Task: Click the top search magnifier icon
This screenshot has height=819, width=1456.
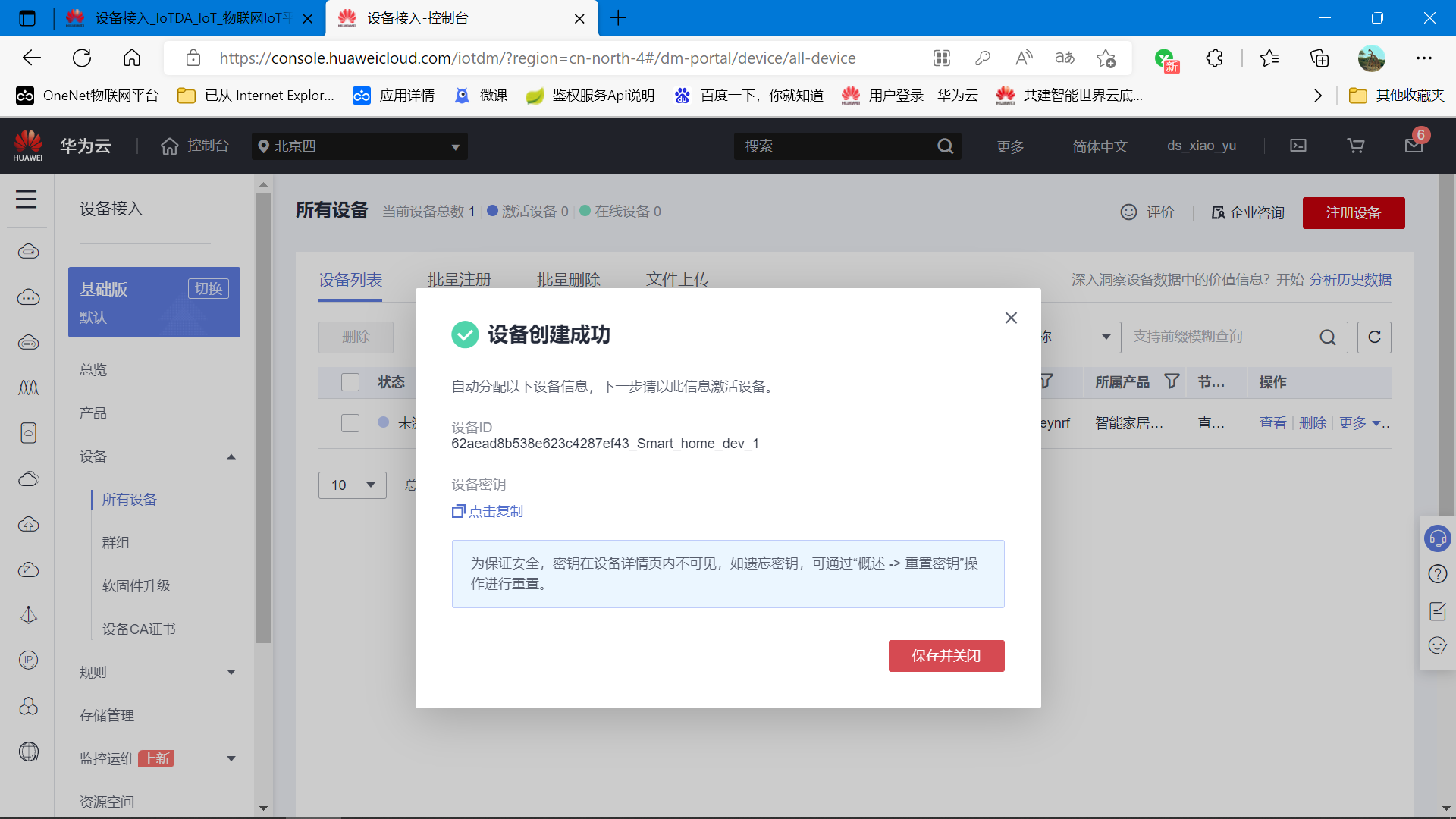Action: pos(945,146)
